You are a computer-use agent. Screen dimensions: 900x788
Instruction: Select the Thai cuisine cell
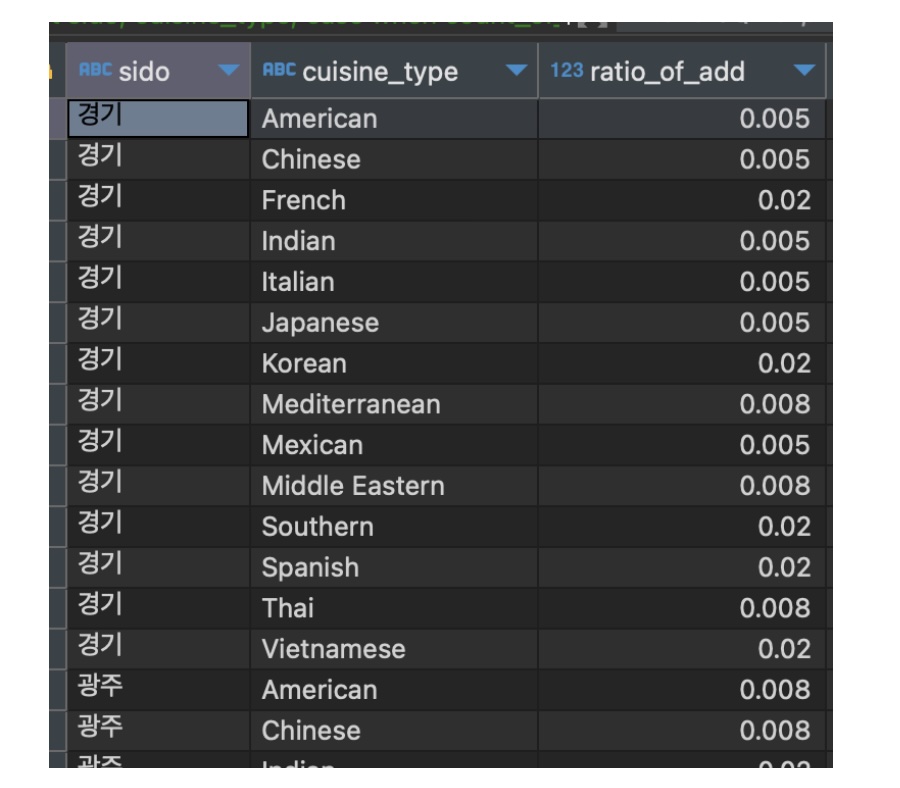pyautogui.click(x=394, y=608)
